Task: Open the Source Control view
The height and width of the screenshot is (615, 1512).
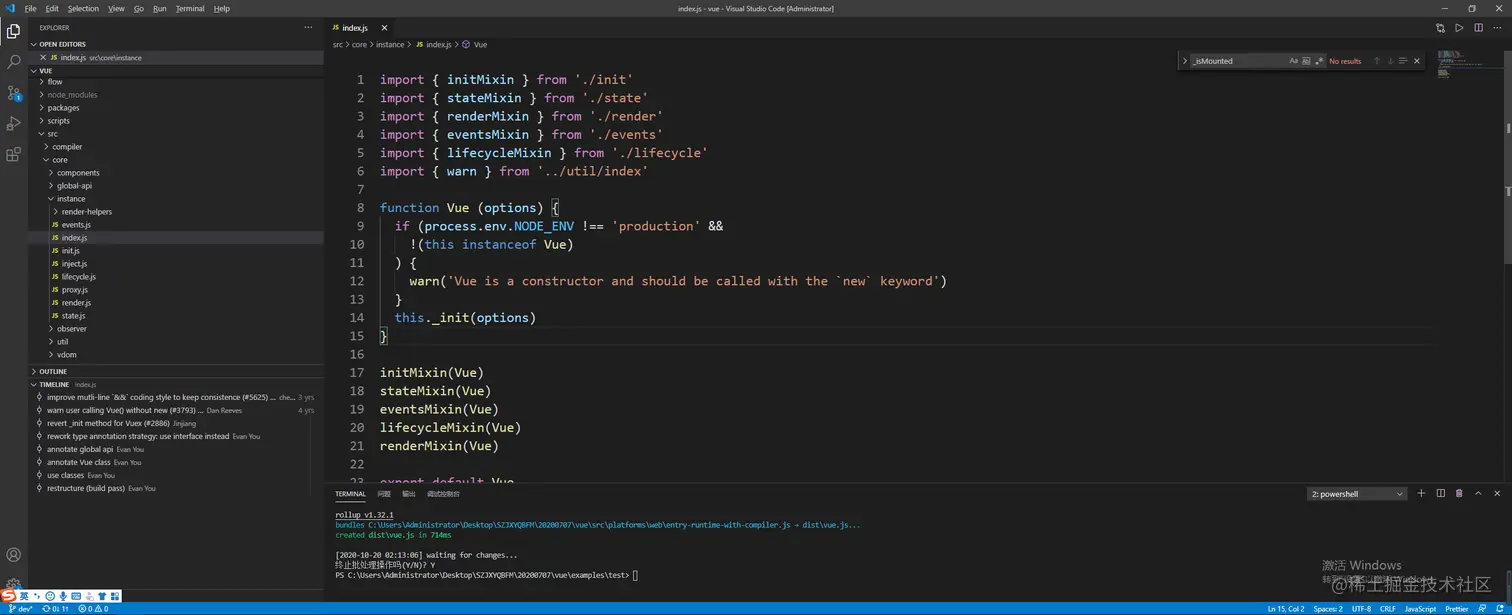Action: (x=14, y=93)
